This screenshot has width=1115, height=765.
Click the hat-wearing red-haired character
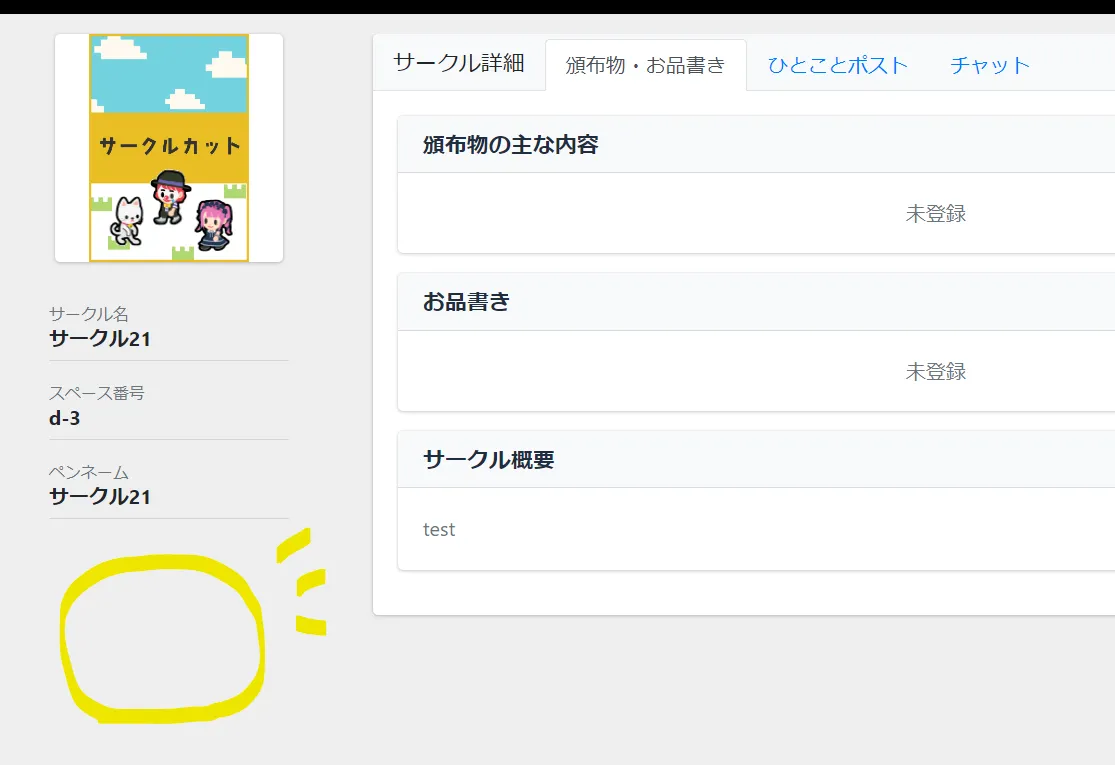click(x=170, y=197)
